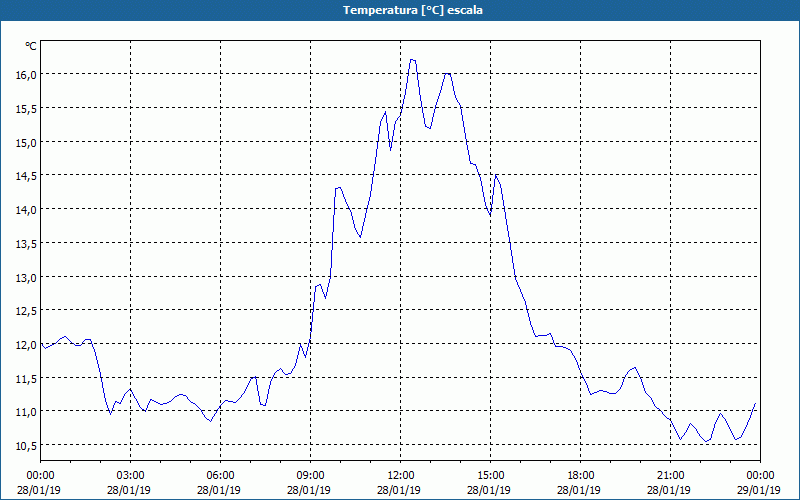Image resolution: width=800 pixels, height=500 pixels.
Task: Select the 14,0 temperature axis value
Action: pos(26,210)
